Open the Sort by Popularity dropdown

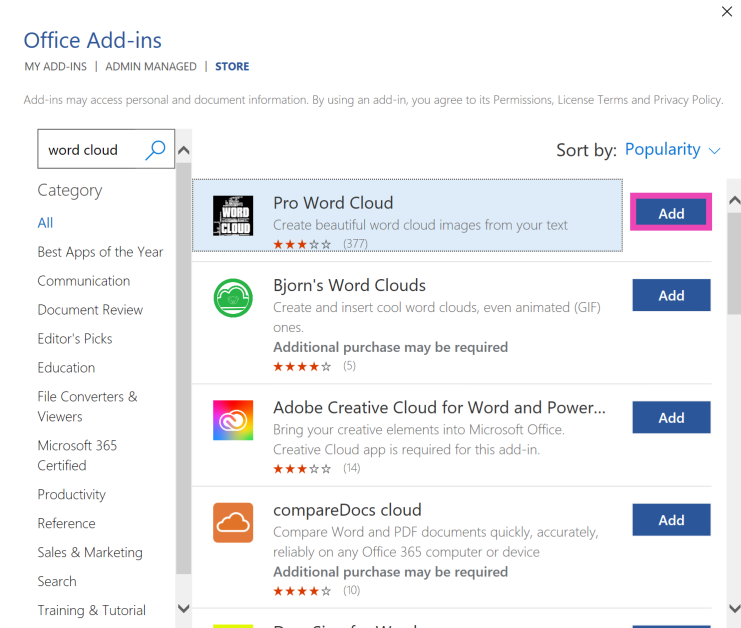click(x=672, y=150)
